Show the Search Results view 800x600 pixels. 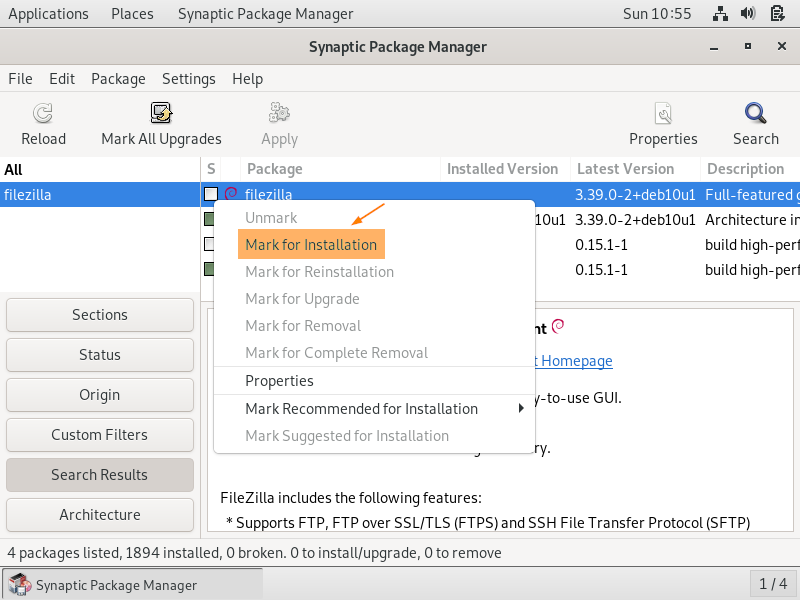[x=100, y=474]
